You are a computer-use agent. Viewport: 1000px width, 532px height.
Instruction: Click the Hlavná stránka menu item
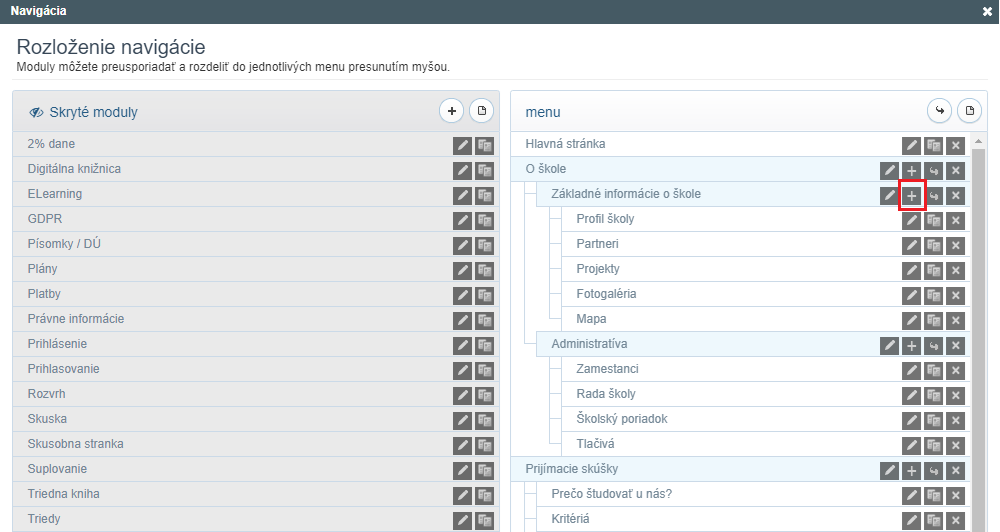[565, 144]
